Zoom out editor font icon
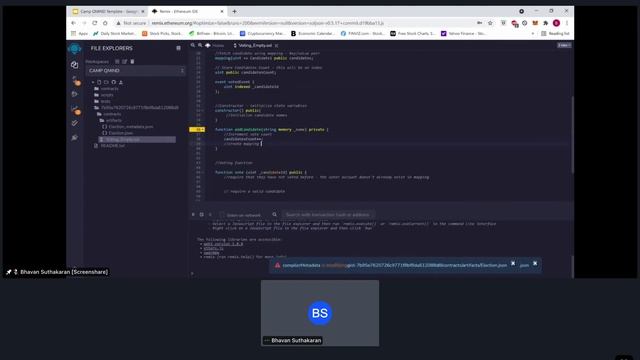Image resolution: width=640 pixels, height=360 pixels. tap(193, 45)
